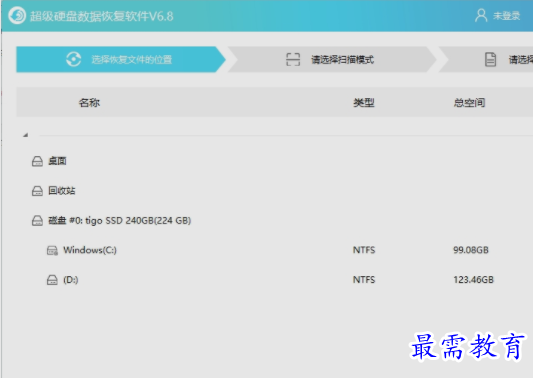Sort by the 总空间 column header
Image resolution: width=533 pixels, height=378 pixels.
click(469, 102)
